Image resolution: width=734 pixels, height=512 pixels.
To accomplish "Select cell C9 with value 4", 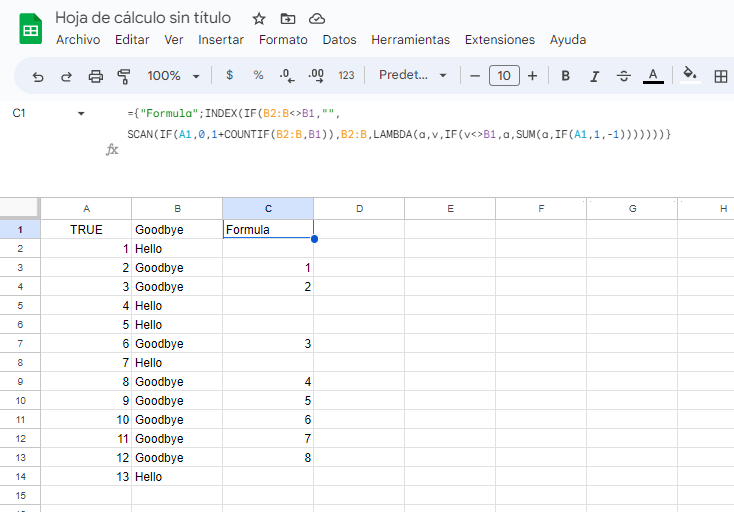I will pos(268,381).
